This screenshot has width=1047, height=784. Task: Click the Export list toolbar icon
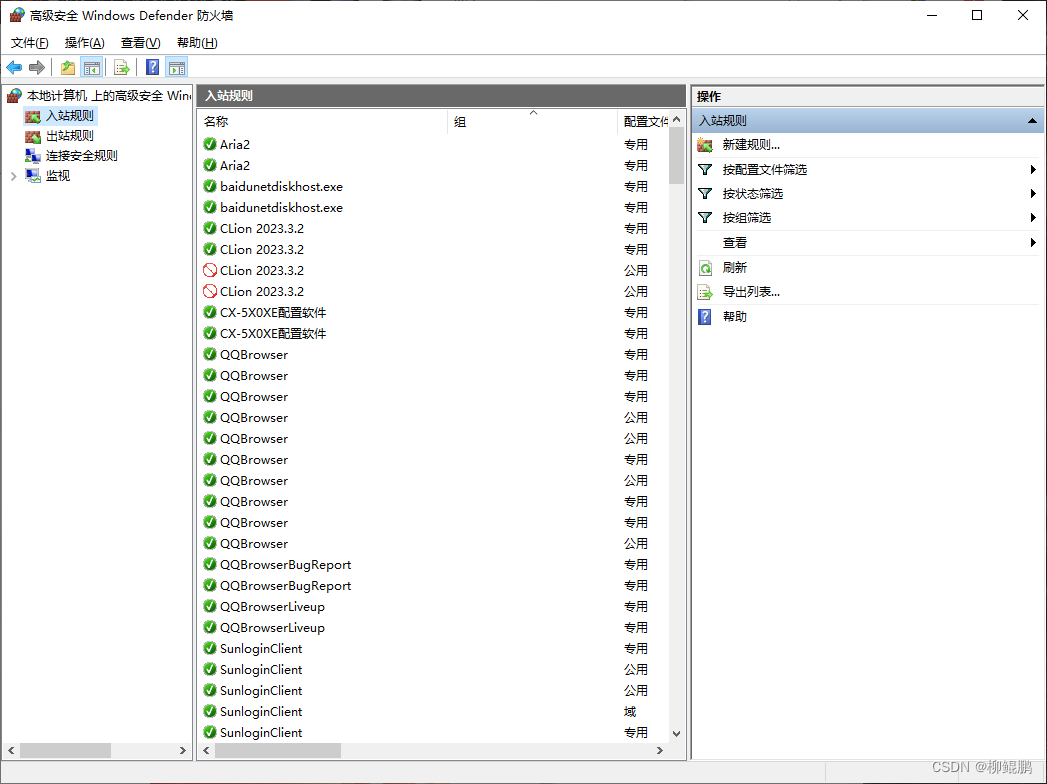click(122, 67)
